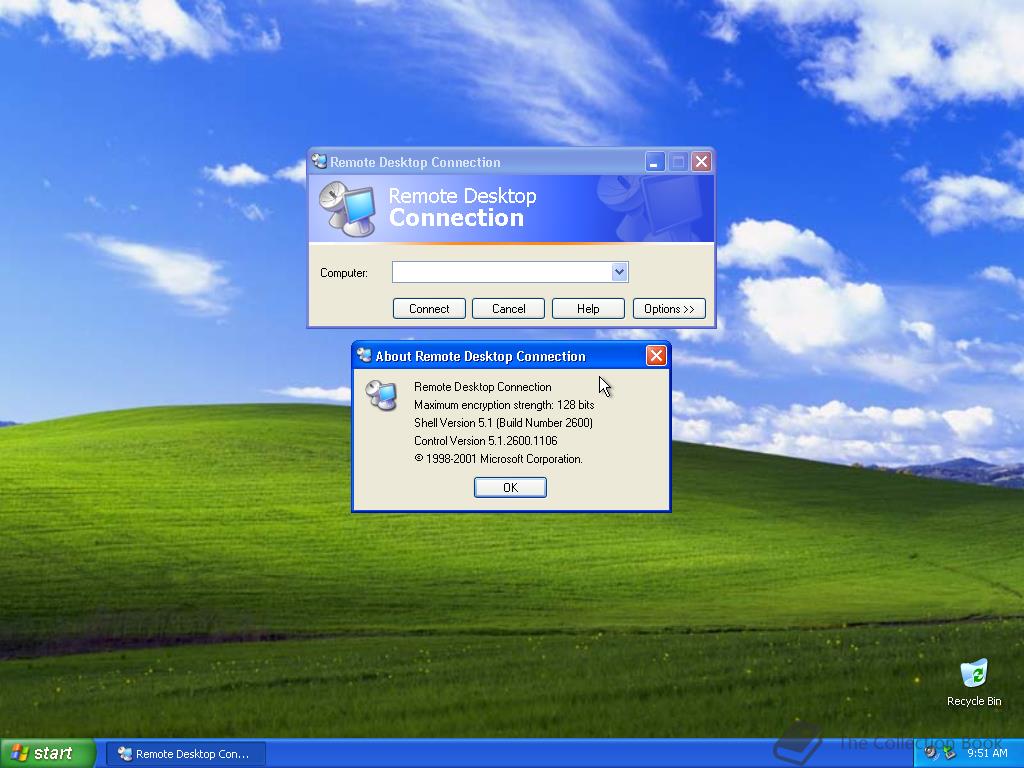1024x768 pixels.
Task: Click the satellite dish computer banner icon
Action: (347, 208)
